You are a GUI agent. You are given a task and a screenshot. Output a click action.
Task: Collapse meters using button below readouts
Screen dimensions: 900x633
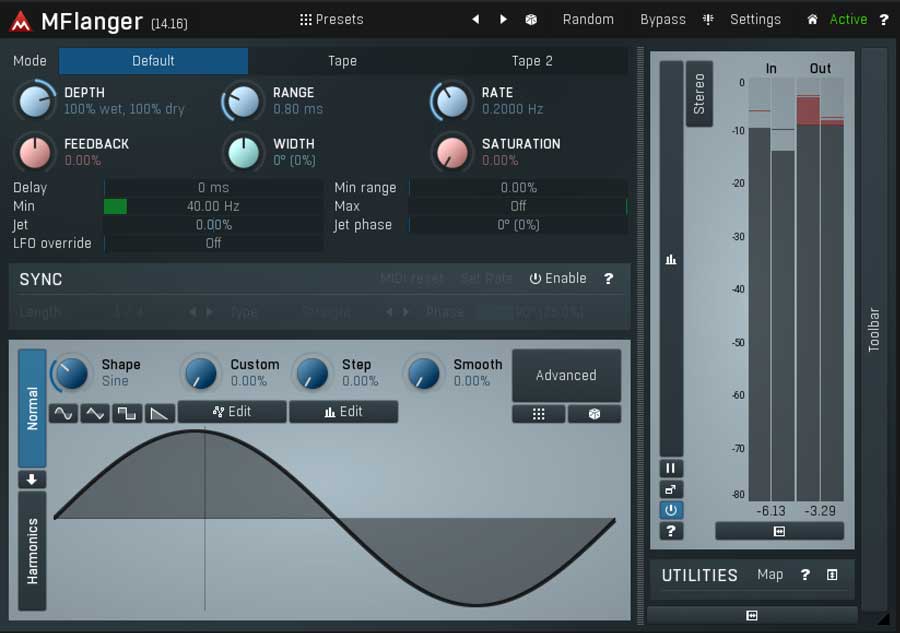pos(779,531)
